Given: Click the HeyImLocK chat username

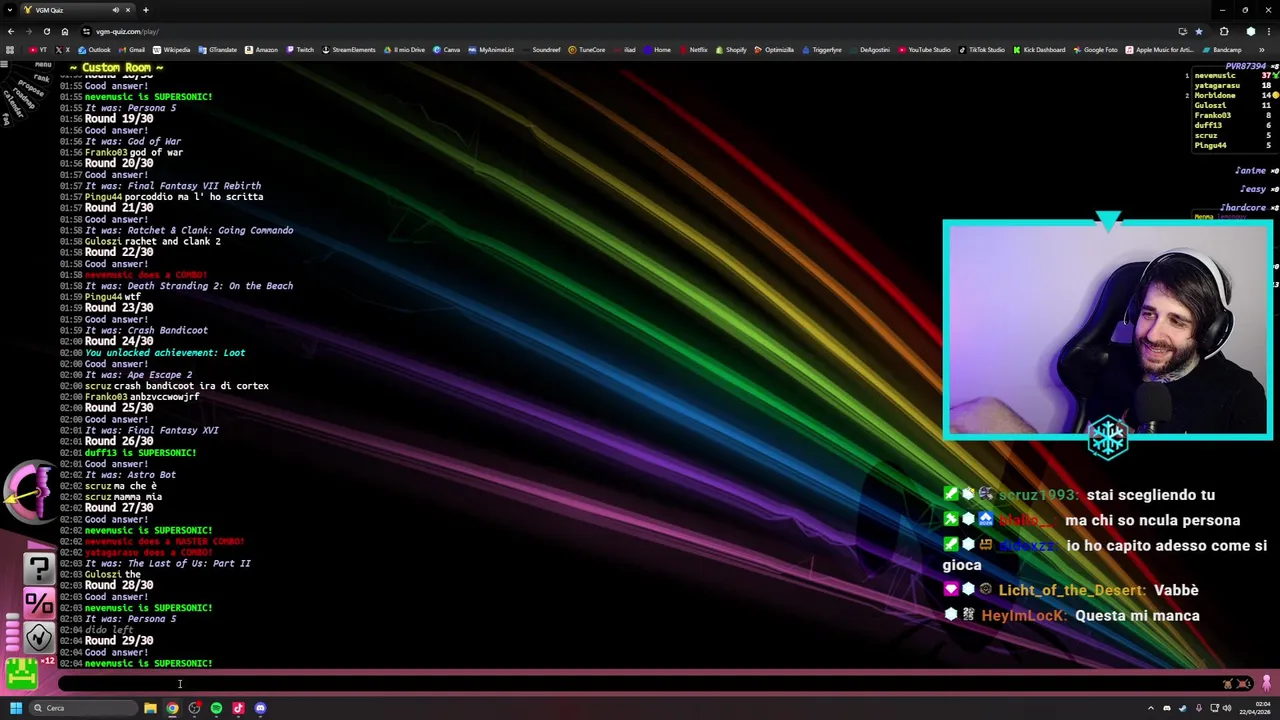Looking at the screenshot, I should (x=1023, y=616).
